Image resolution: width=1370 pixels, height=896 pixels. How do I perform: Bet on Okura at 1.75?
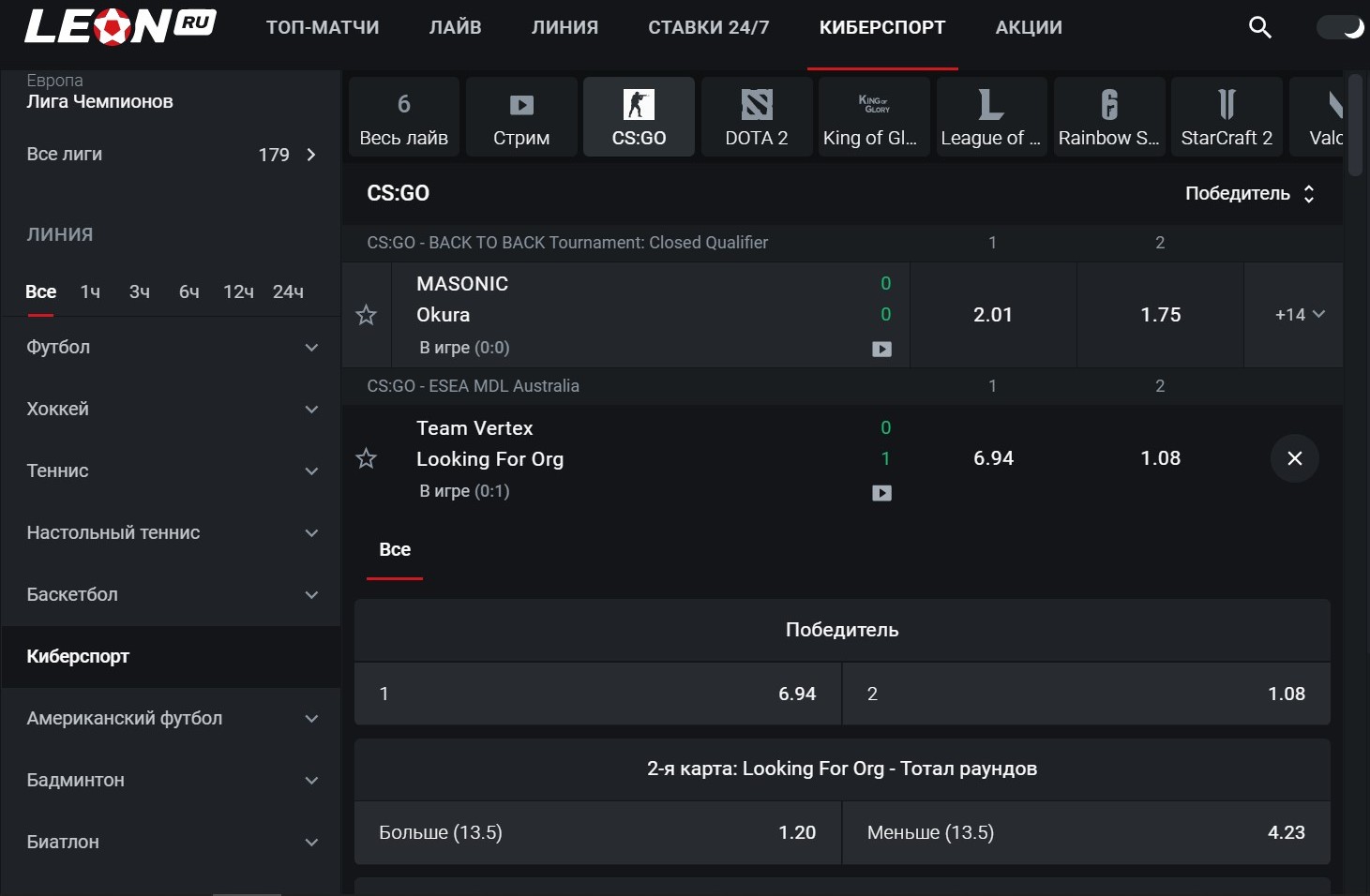pos(1160,315)
